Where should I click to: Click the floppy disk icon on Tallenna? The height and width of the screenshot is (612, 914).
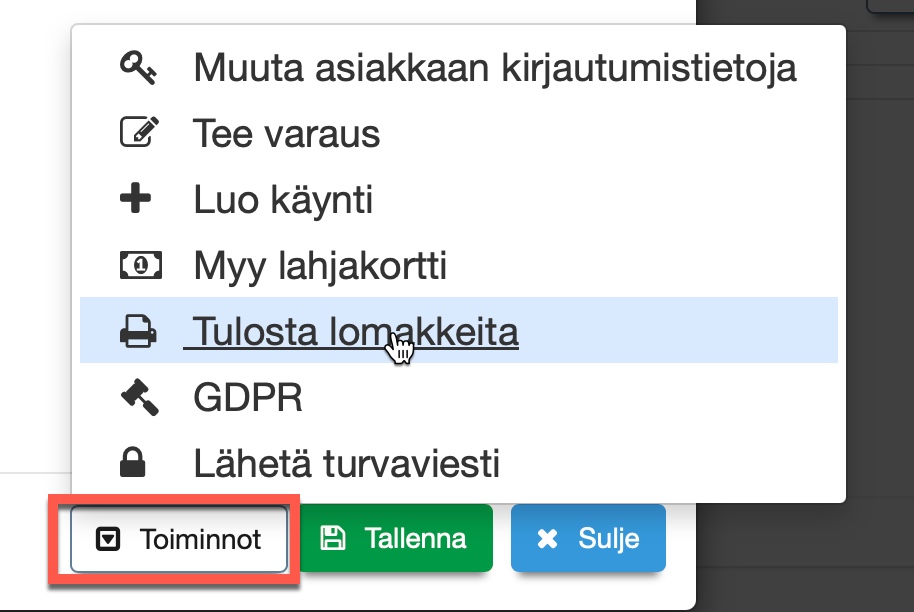tap(331, 539)
